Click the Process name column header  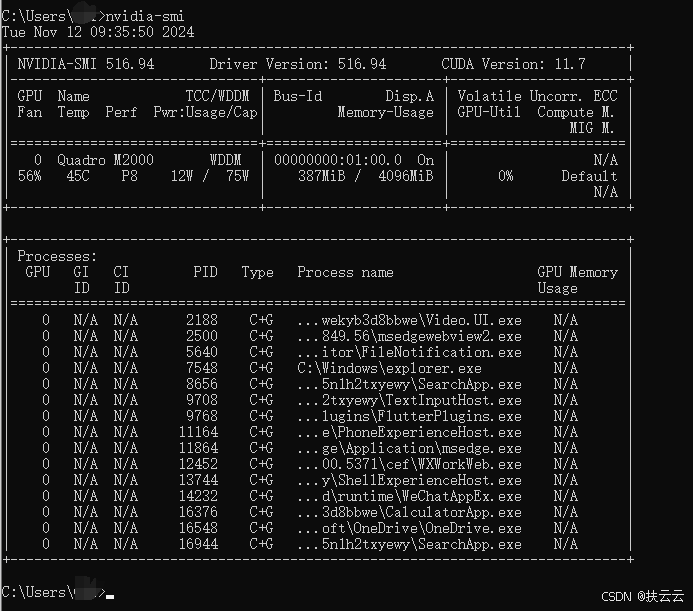coord(345,272)
